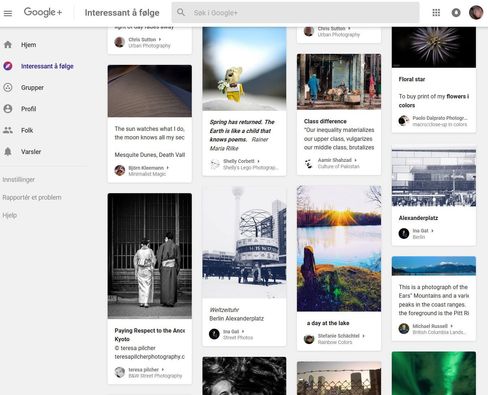
Task: Open the account profile avatar
Action: coord(476,13)
